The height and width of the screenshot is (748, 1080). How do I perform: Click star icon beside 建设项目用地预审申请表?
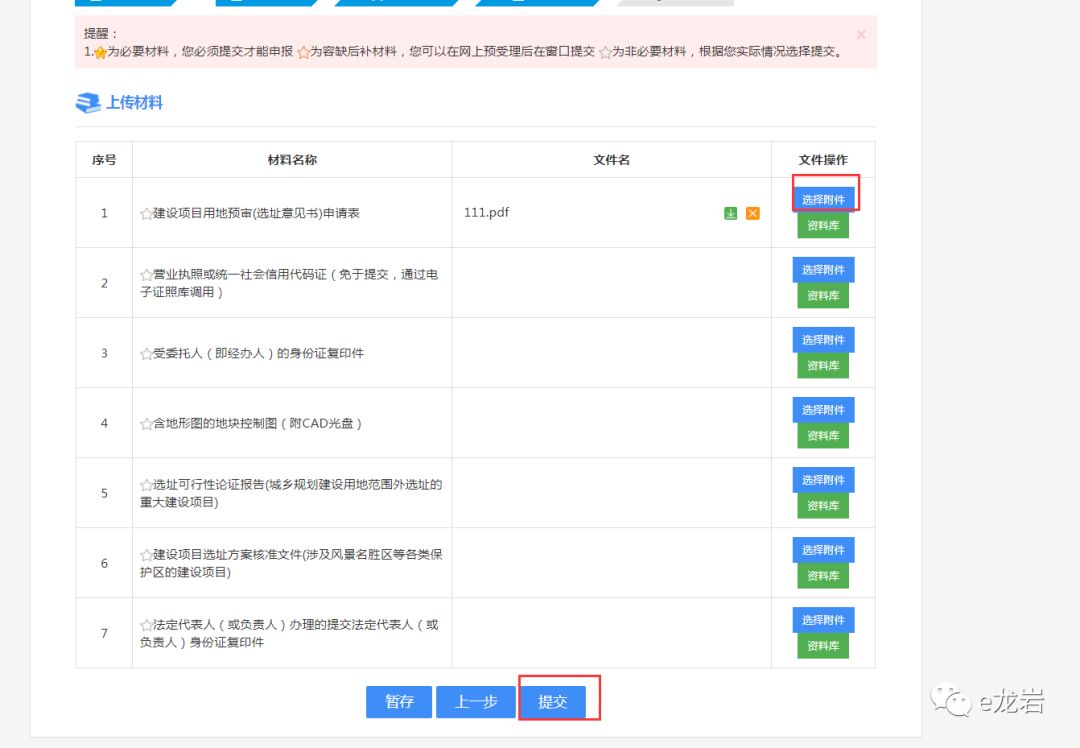(x=146, y=214)
